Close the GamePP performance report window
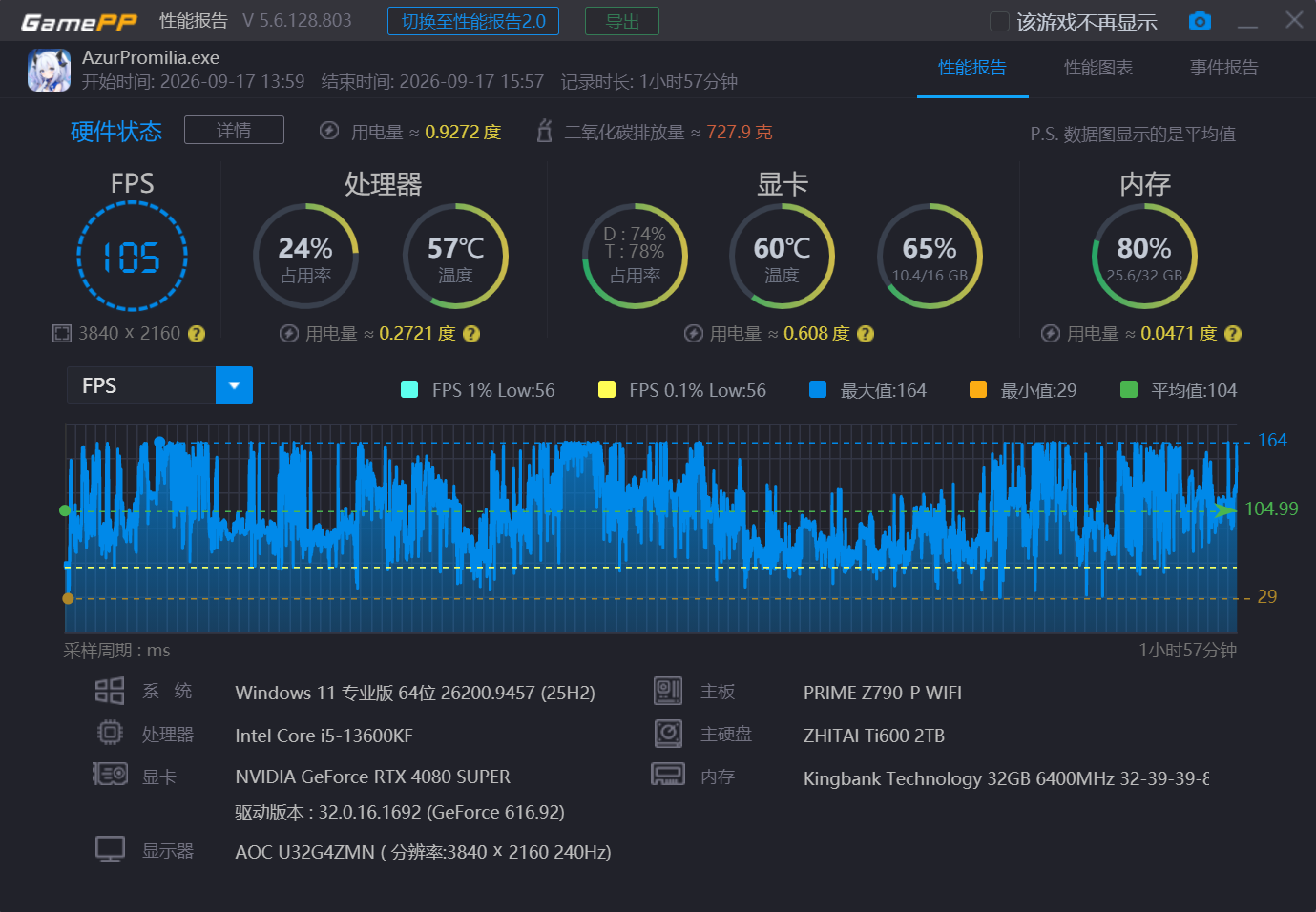The height and width of the screenshot is (912, 1316). (1294, 20)
